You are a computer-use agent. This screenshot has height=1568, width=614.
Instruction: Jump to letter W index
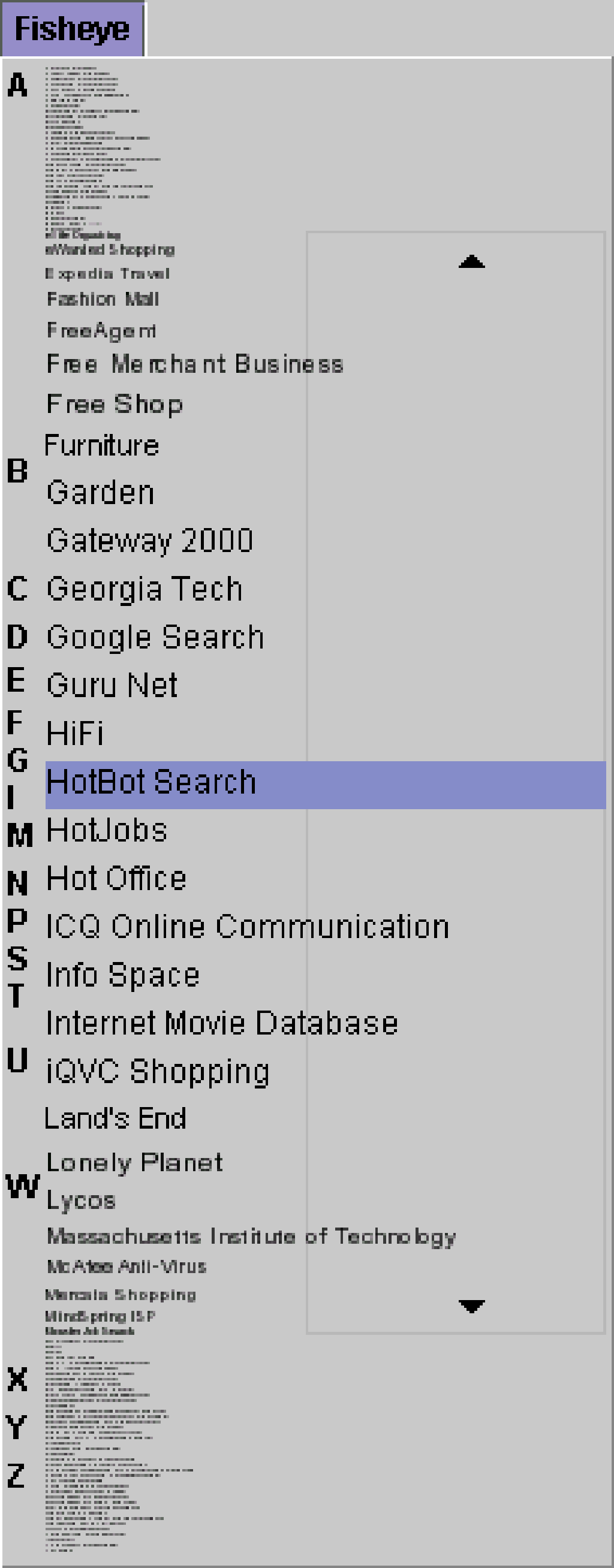pos(23,1186)
